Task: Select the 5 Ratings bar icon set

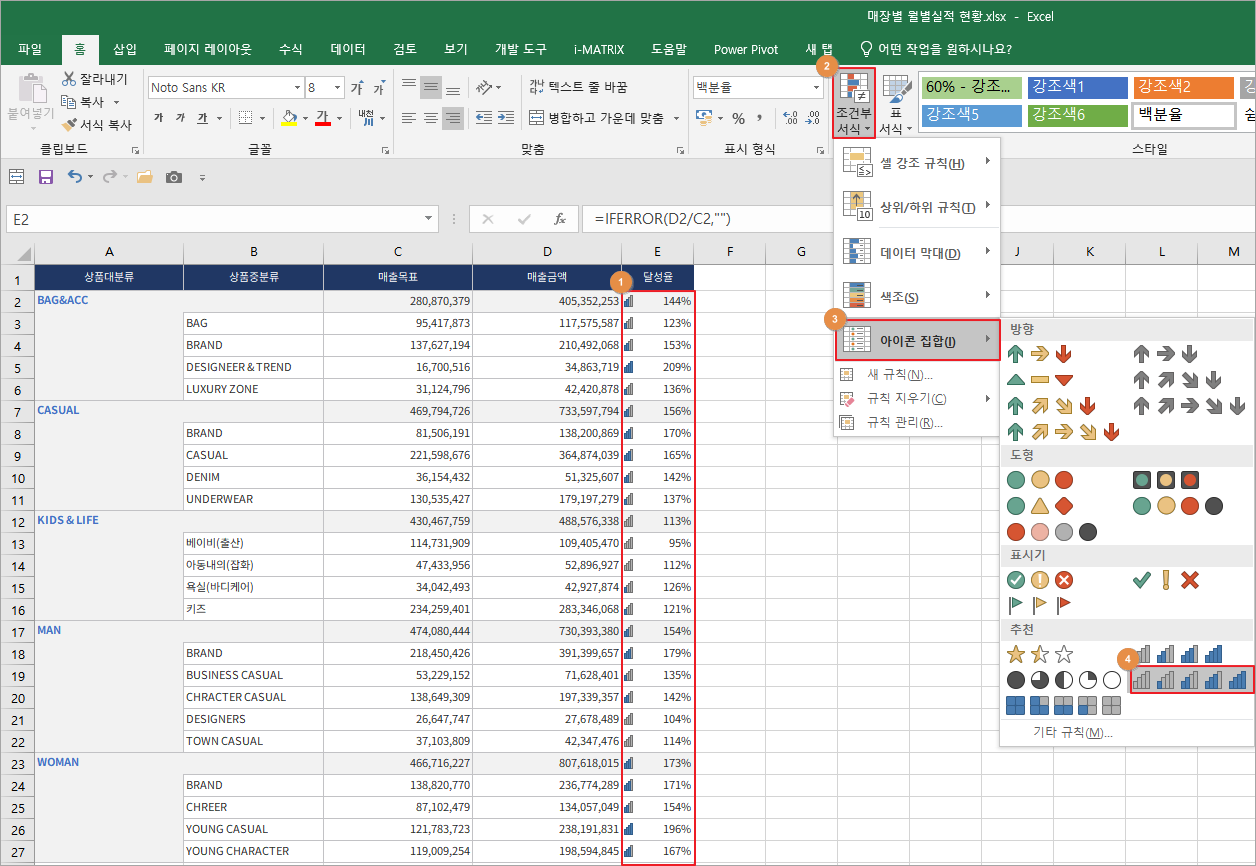Action: (1190, 680)
